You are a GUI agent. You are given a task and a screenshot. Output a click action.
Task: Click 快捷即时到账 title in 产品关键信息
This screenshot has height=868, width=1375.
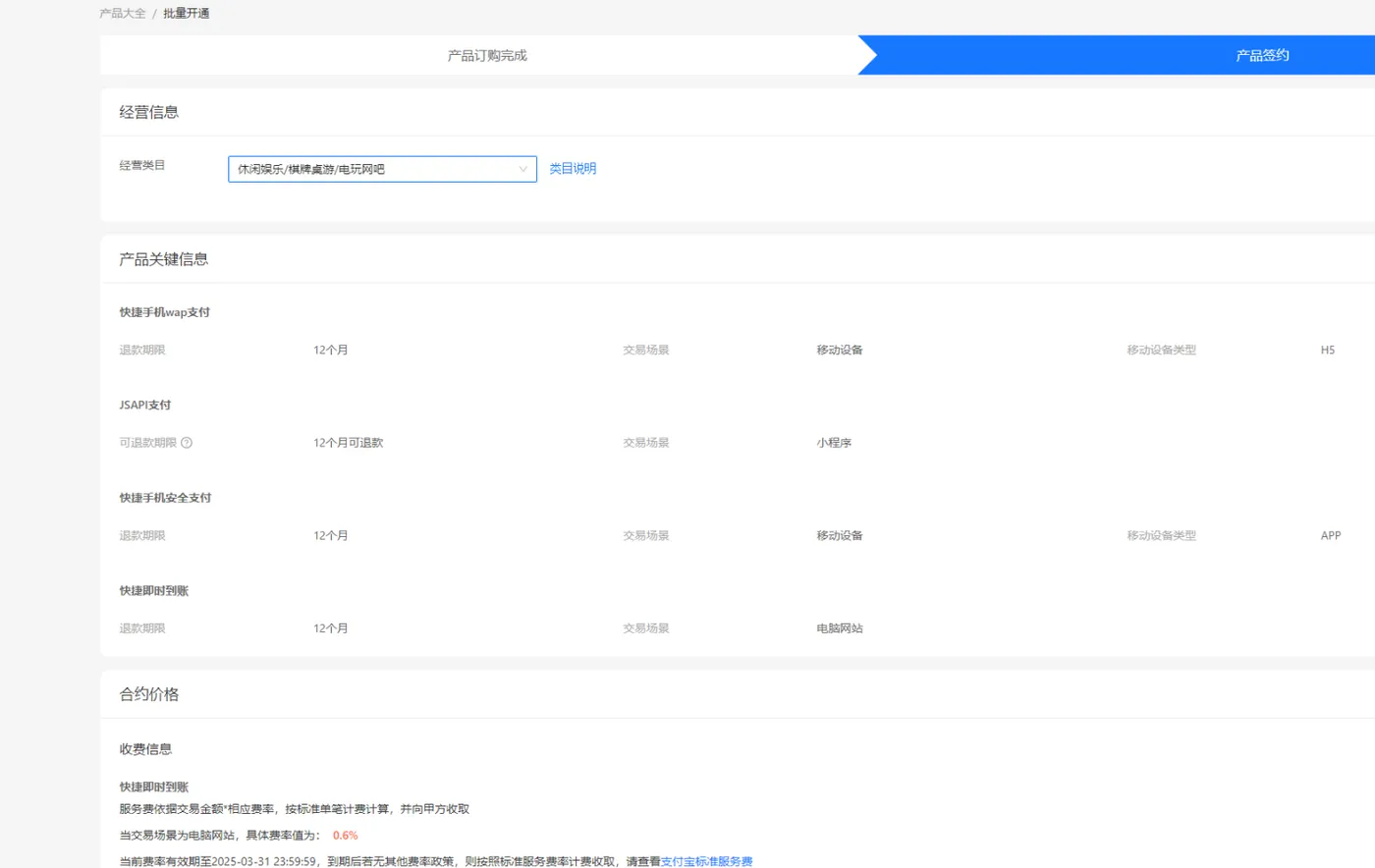(154, 591)
